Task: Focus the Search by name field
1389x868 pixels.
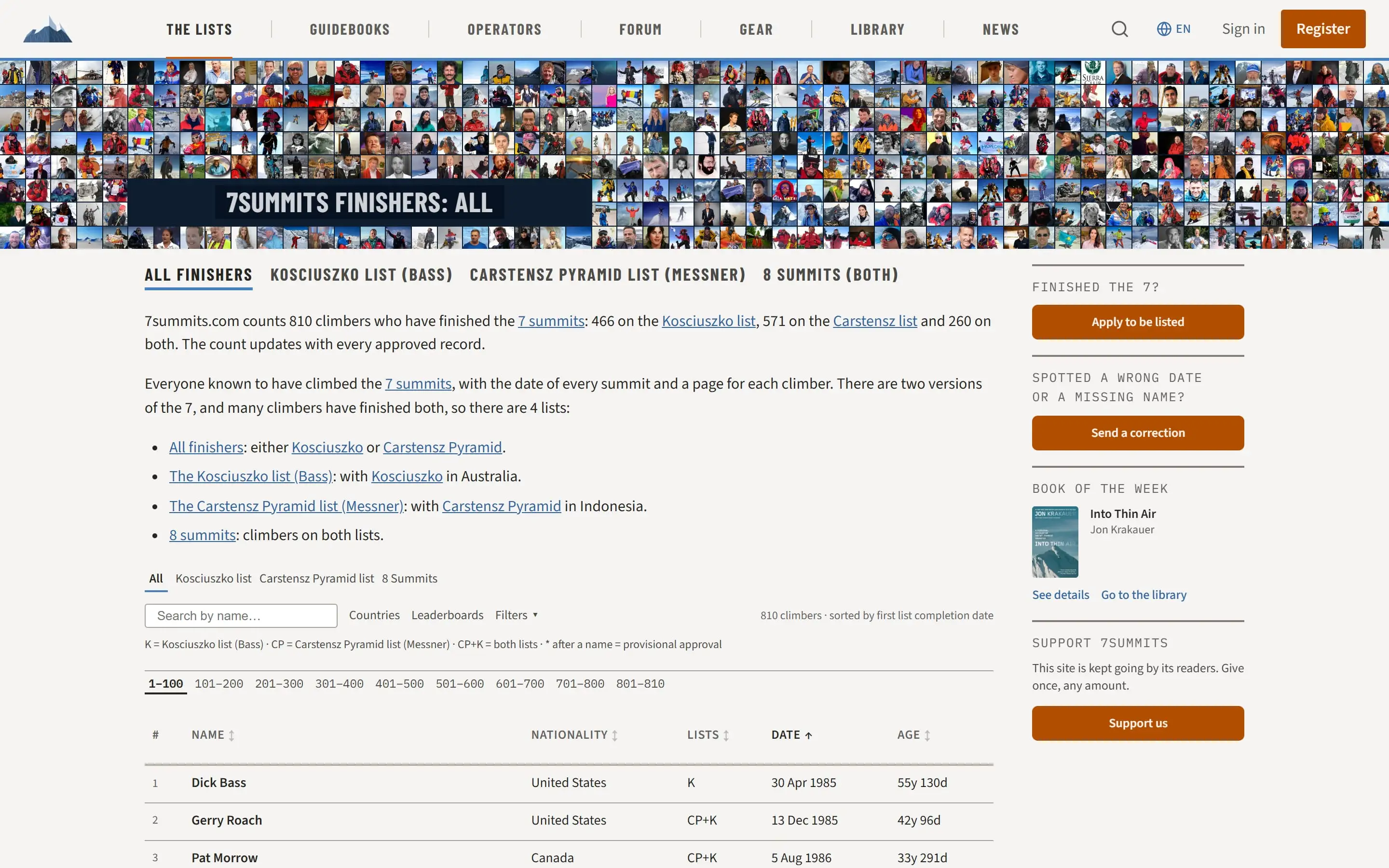Action: pos(241,615)
